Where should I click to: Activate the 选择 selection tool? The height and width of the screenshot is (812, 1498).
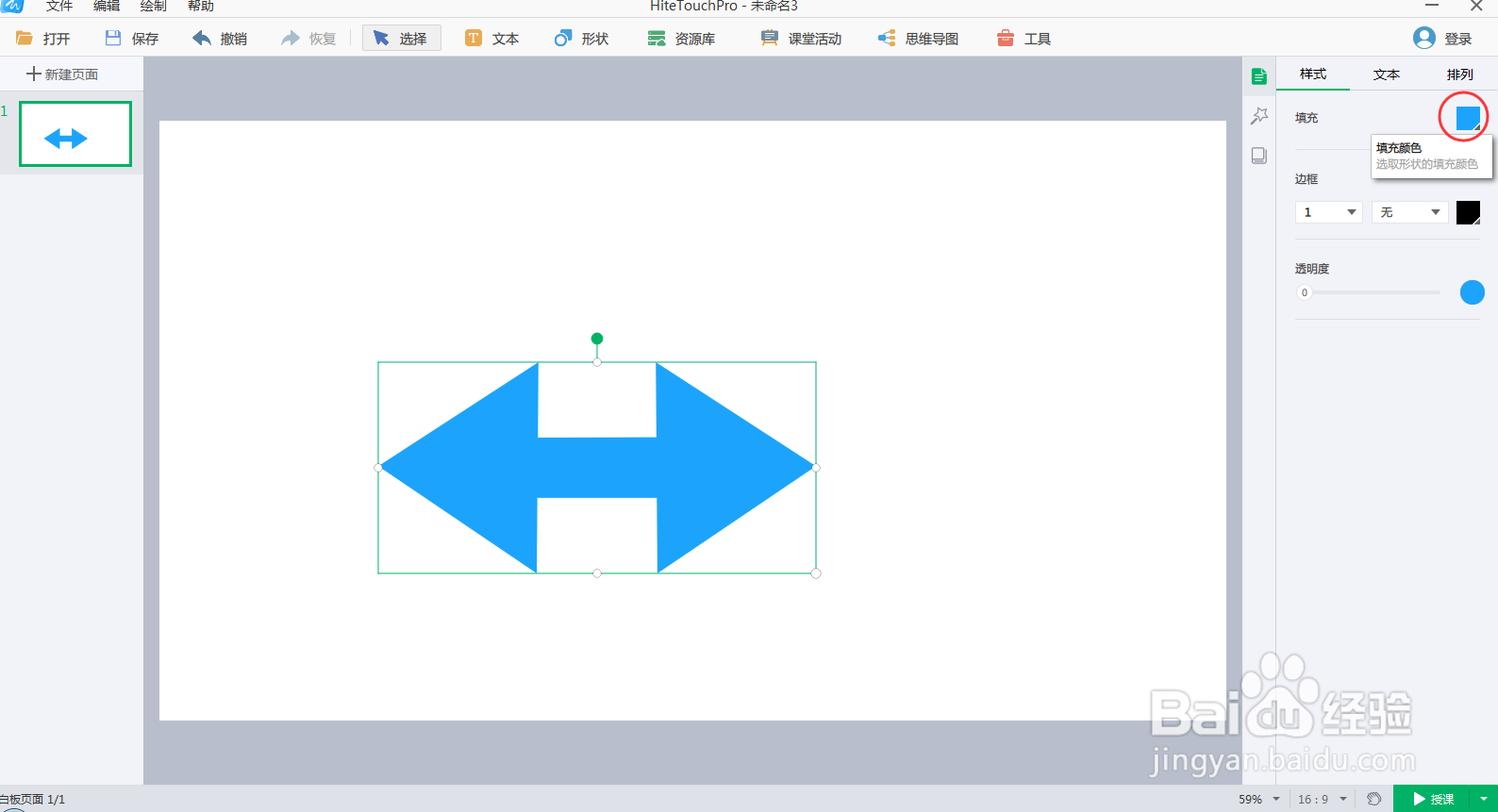click(401, 38)
